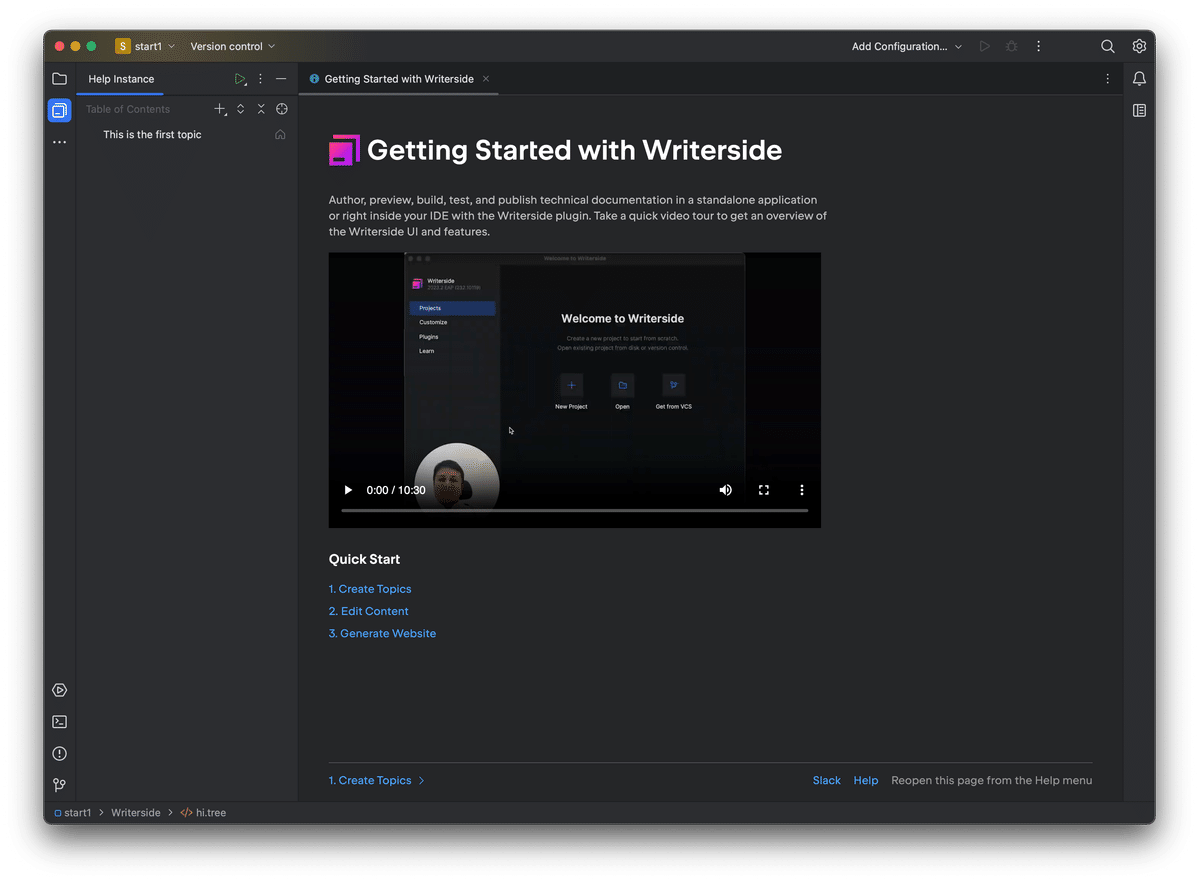The height and width of the screenshot is (883, 1200).
Task: Open Search Everywhere with the magnifier icon
Action: click(1107, 46)
